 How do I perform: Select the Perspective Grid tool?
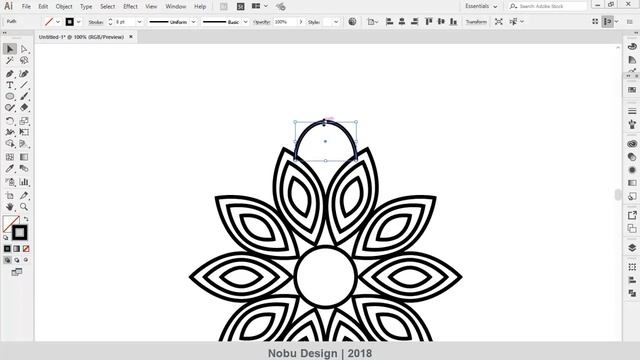coord(24,144)
